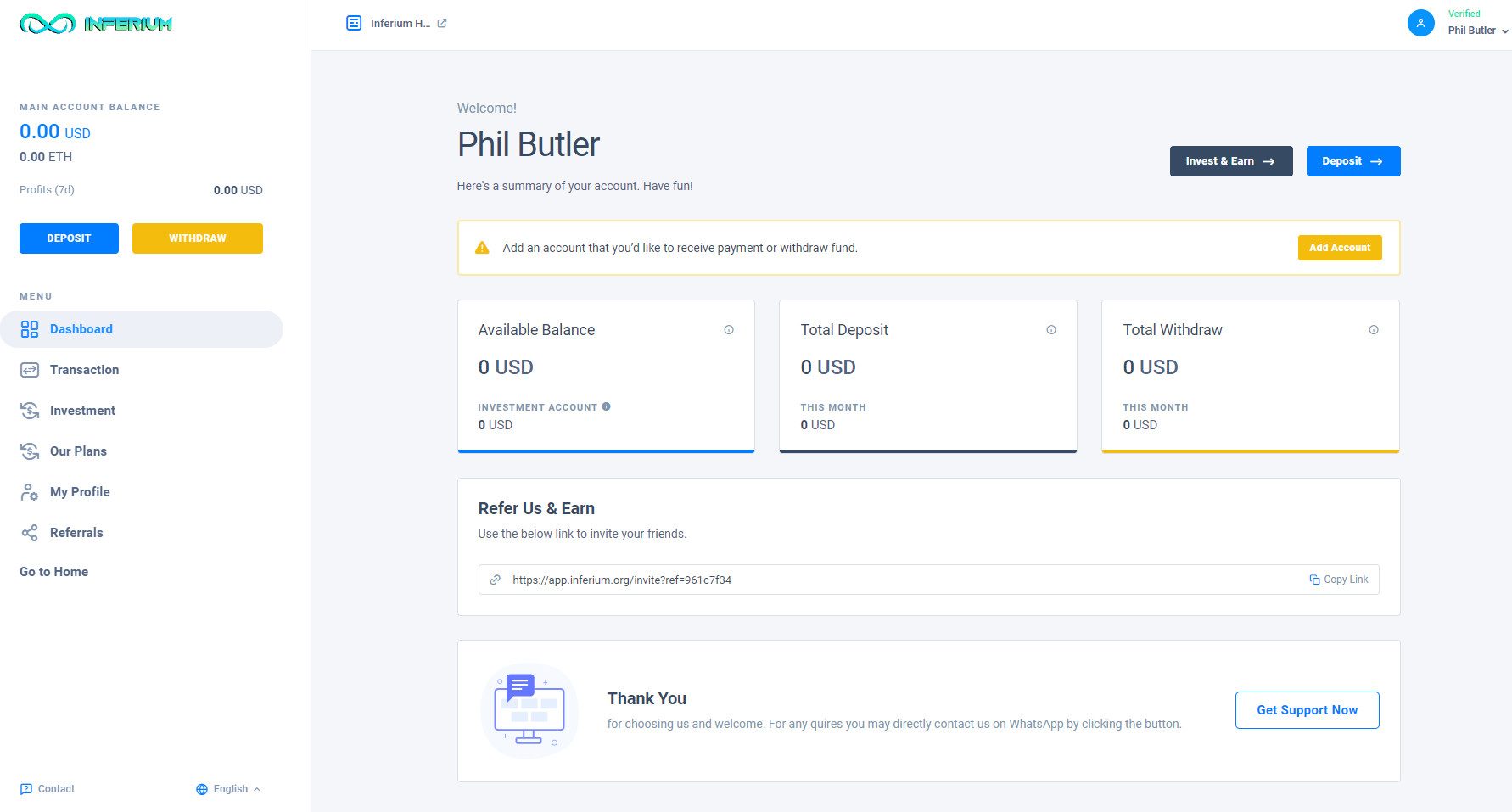Viewport: 1512px width, 812px height.
Task: Click the blue sidebar DEPOSIT button
Action: pyautogui.click(x=69, y=238)
